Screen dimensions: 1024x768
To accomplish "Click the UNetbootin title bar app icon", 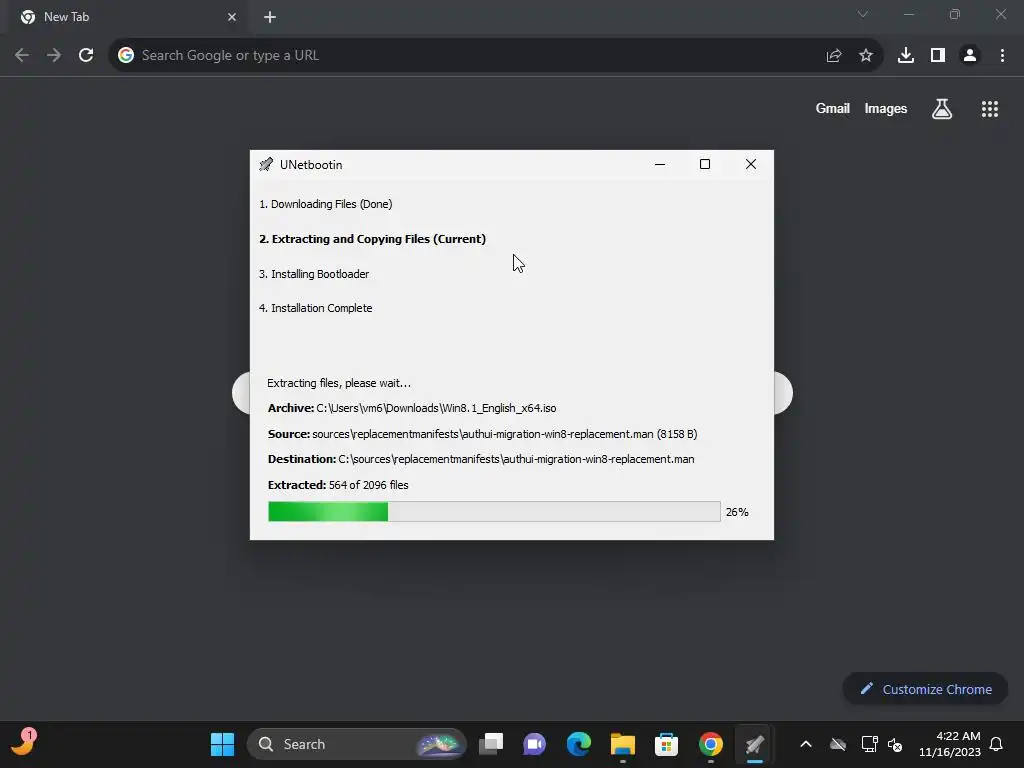I will pyautogui.click(x=266, y=165).
